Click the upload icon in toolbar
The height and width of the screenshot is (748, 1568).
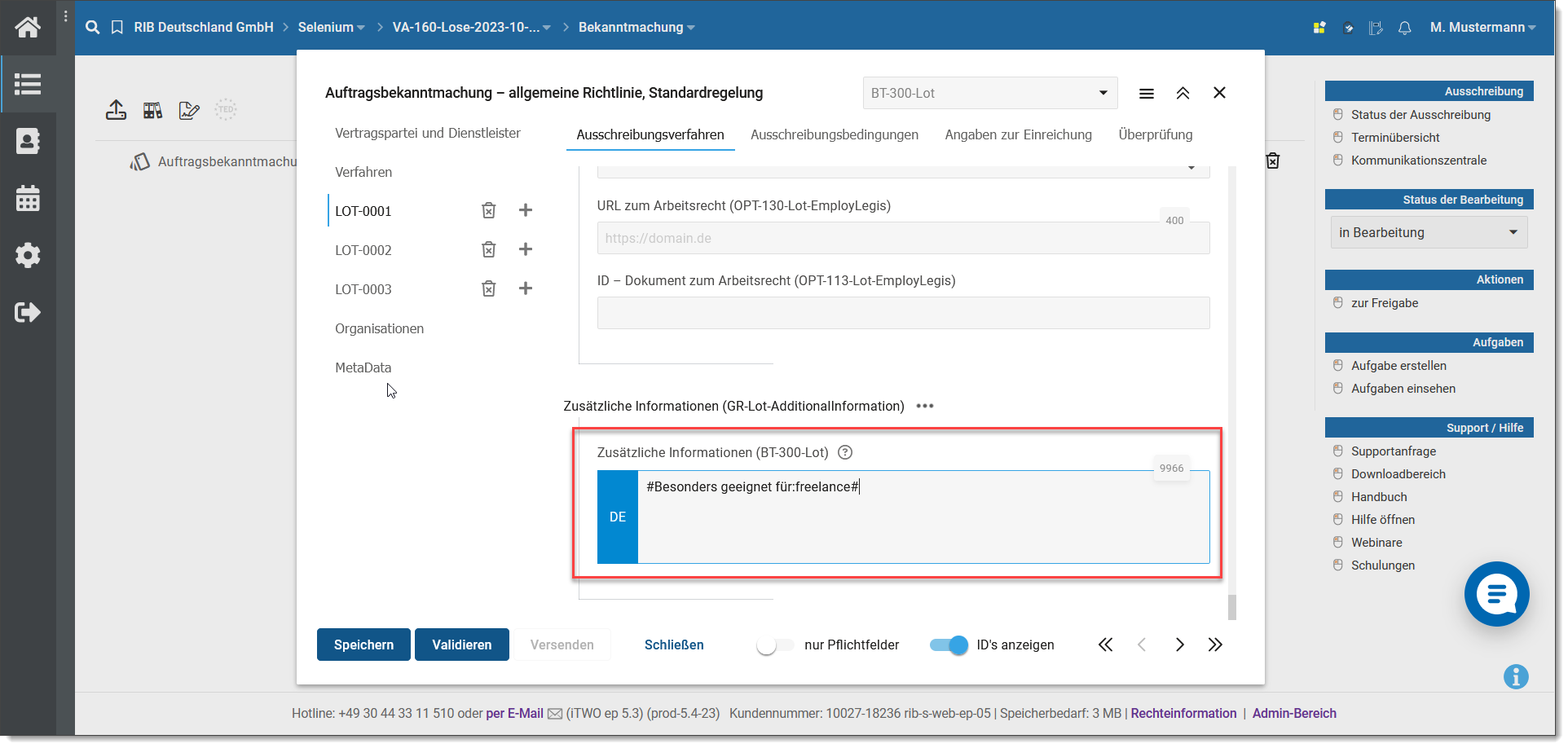[117, 110]
